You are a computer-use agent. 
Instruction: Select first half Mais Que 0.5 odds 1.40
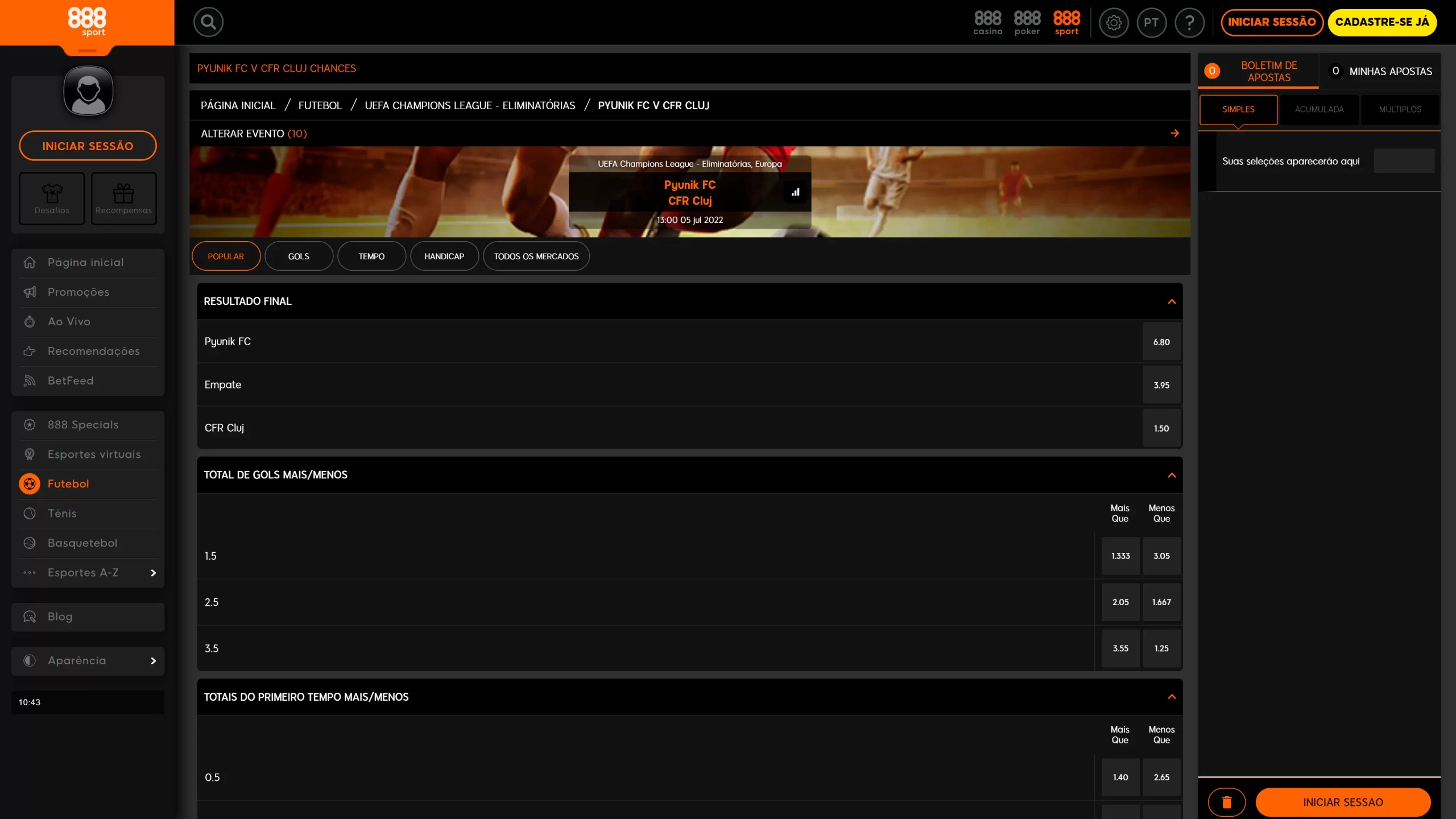tap(1120, 777)
